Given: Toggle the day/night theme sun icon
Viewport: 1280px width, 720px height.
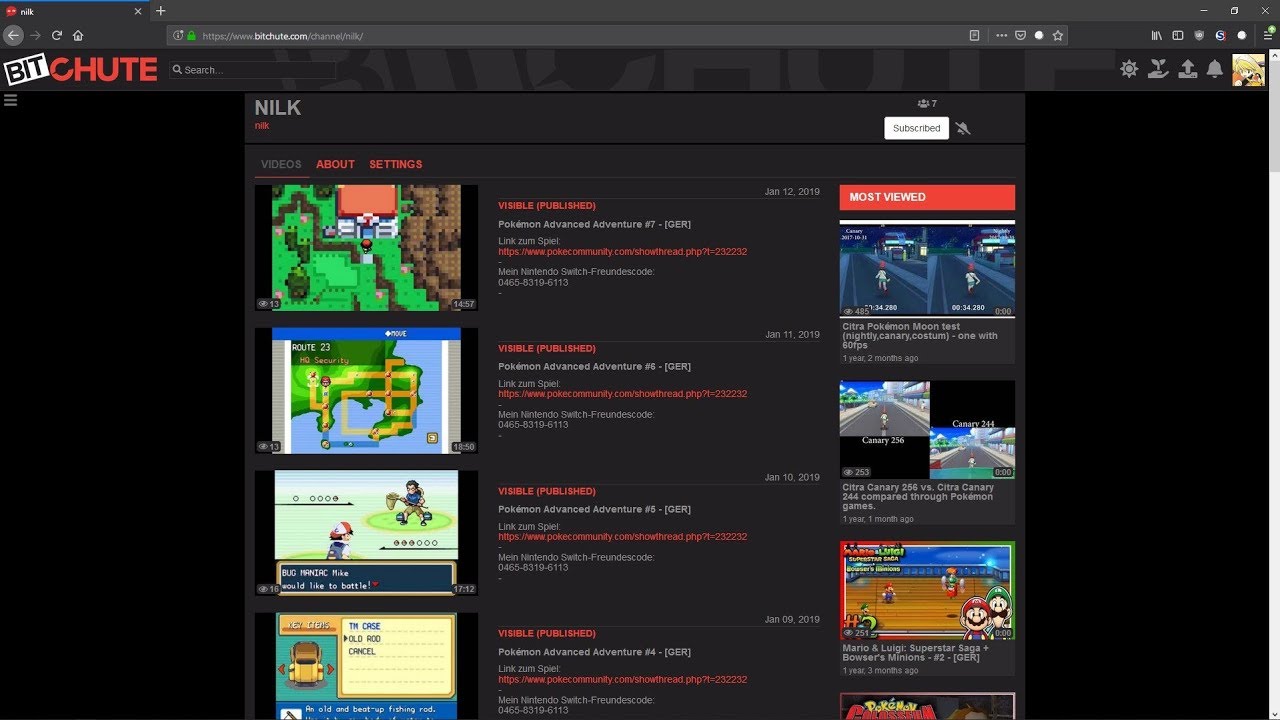Looking at the screenshot, I should click(1129, 69).
